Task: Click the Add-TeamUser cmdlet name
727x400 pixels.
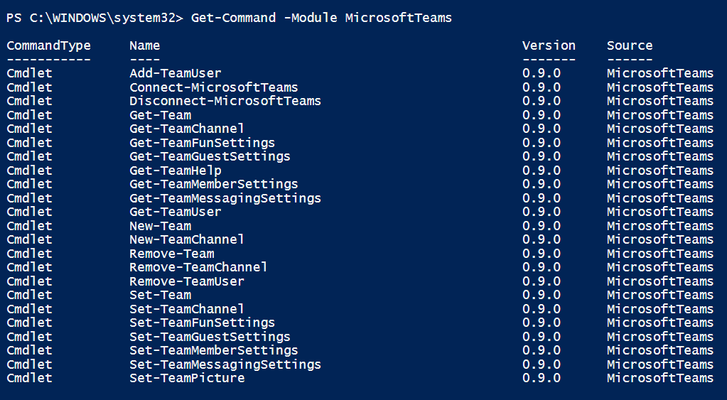Action: click(175, 73)
